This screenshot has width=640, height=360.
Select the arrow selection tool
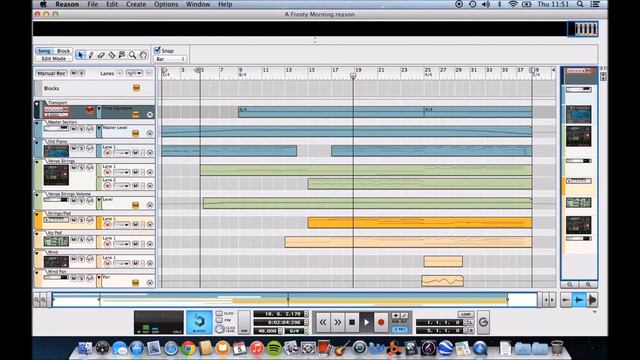[81, 55]
